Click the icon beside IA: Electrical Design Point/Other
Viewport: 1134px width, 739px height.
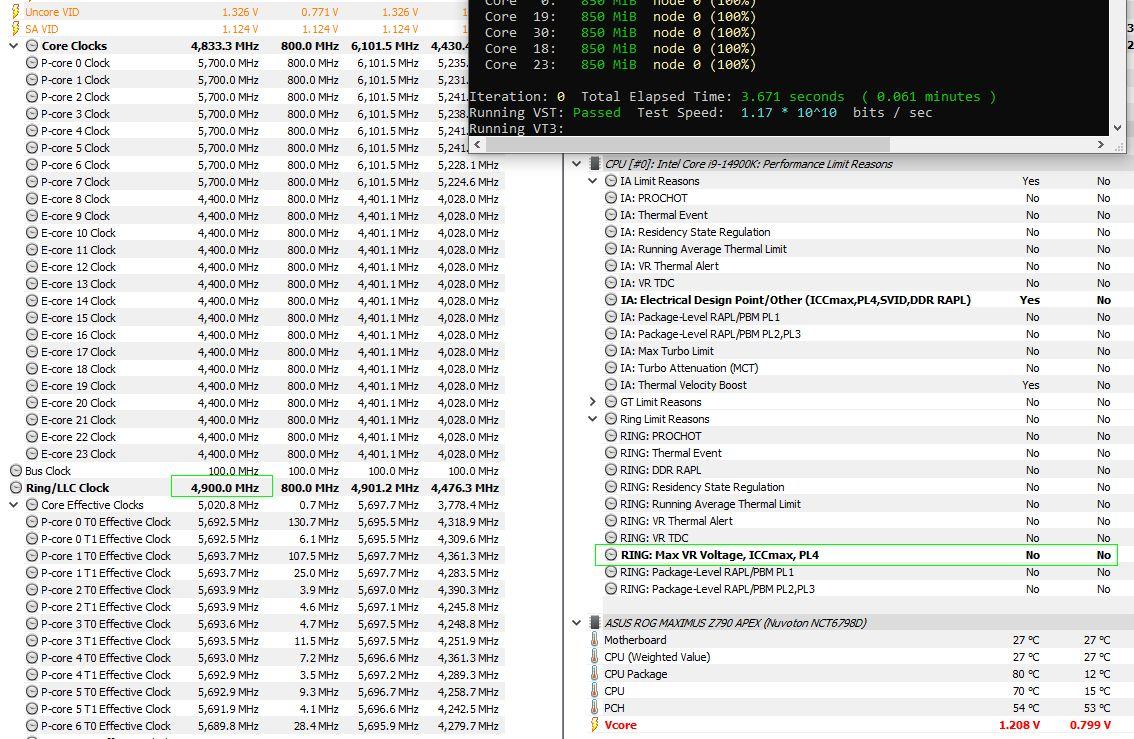coord(611,300)
